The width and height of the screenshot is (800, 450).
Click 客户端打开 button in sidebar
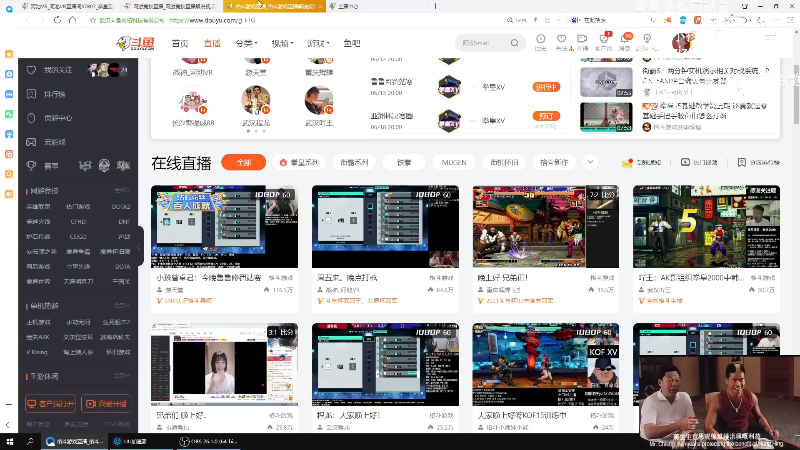51,404
